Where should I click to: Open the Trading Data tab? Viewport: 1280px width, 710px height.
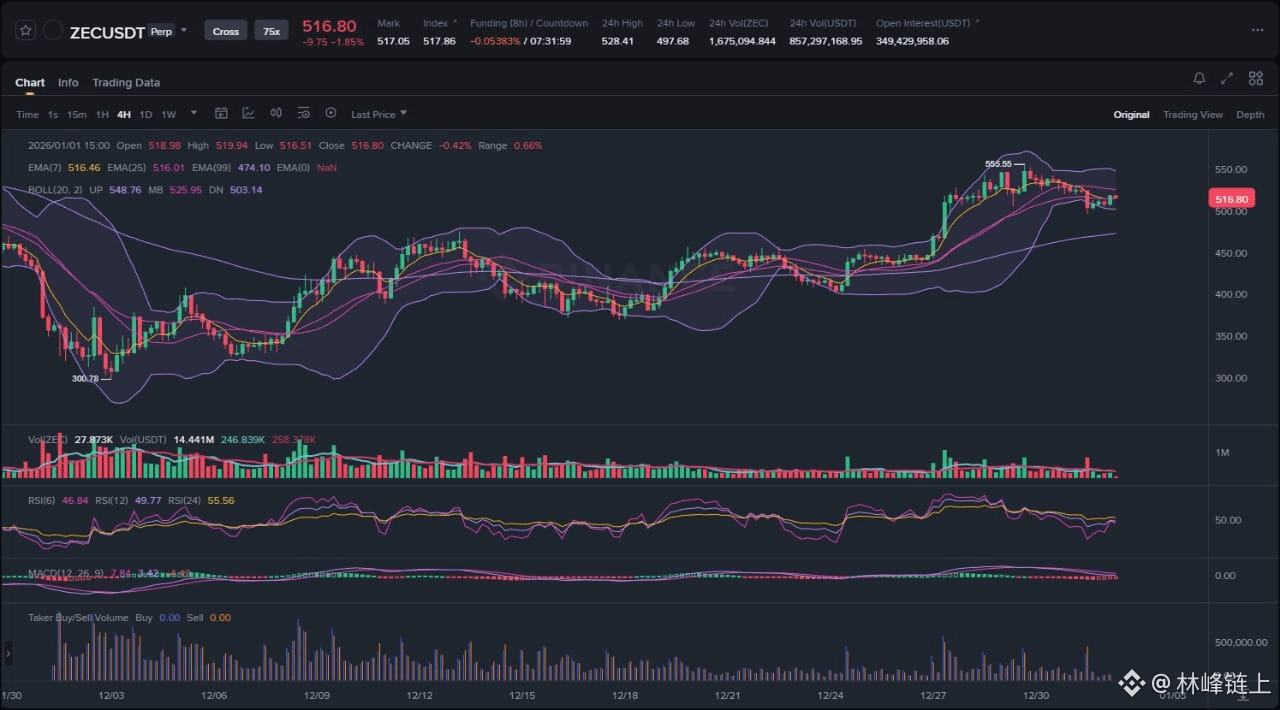pyautogui.click(x=126, y=83)
